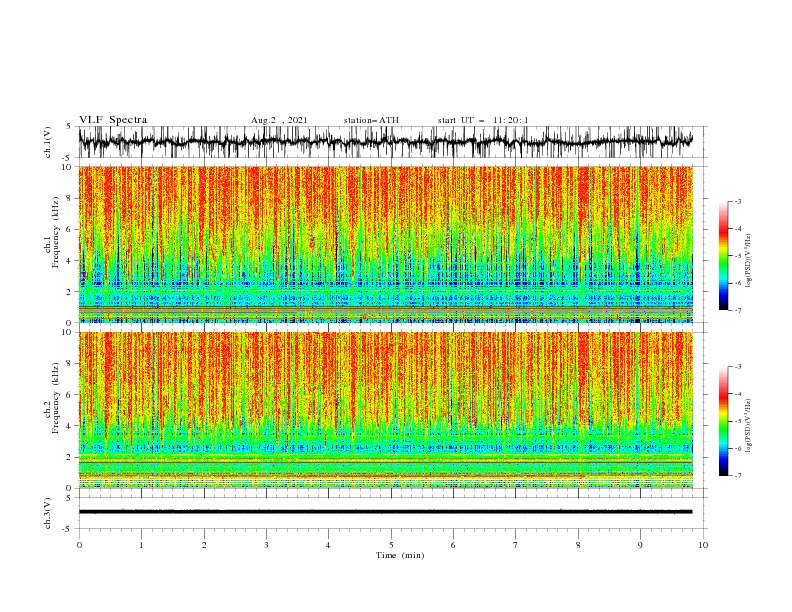Click the "ch.3(V)" axis label
This screenshot has width=792, height=612.
pos(48,513)
